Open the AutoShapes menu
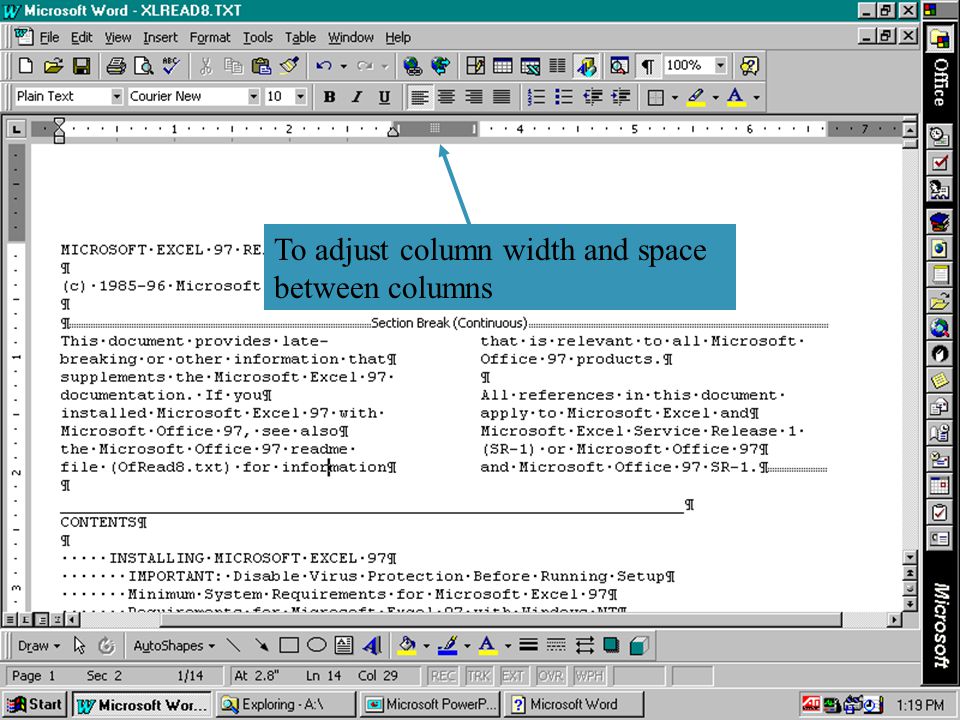 tap(174, 645)
